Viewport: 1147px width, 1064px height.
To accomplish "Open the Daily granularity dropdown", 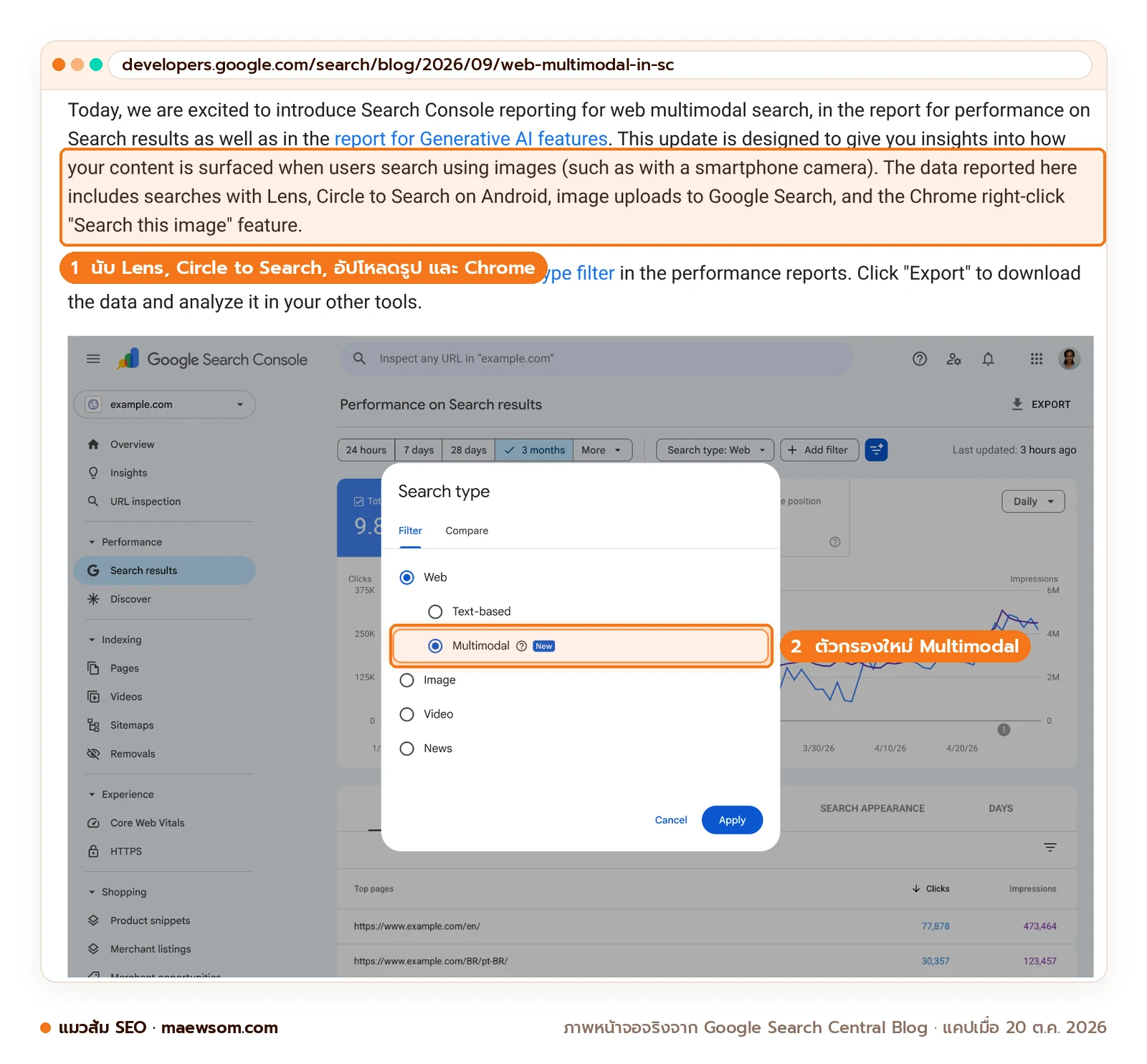I will coord(1033,501).
